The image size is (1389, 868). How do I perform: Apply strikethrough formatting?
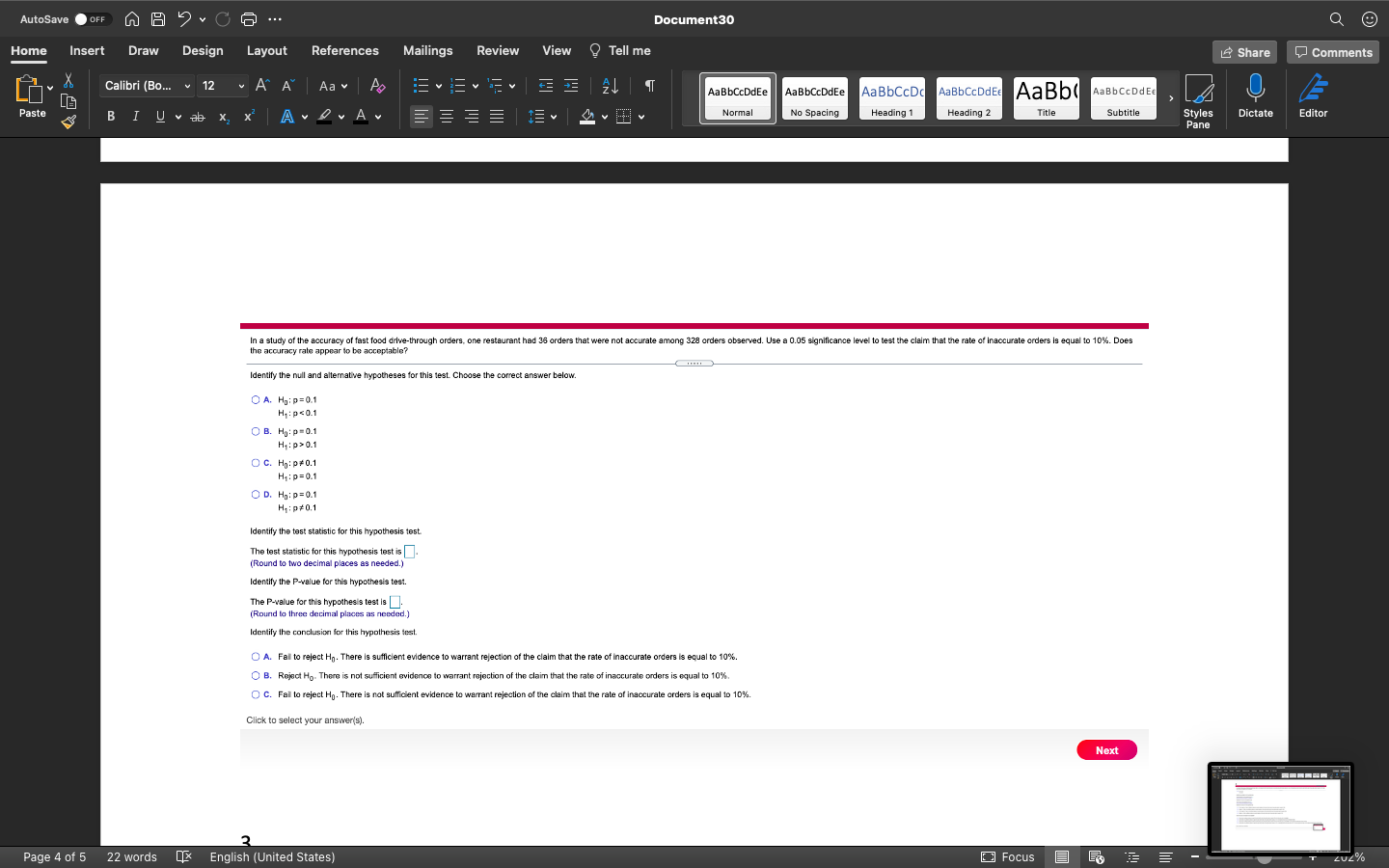198,117
